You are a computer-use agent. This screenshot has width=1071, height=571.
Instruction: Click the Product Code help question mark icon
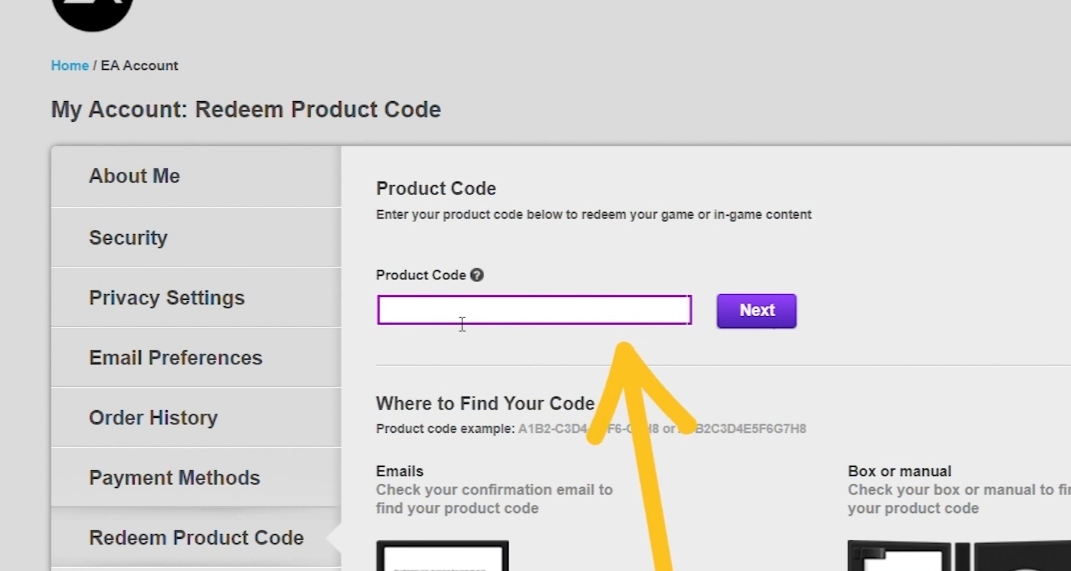tap(477, 275)
